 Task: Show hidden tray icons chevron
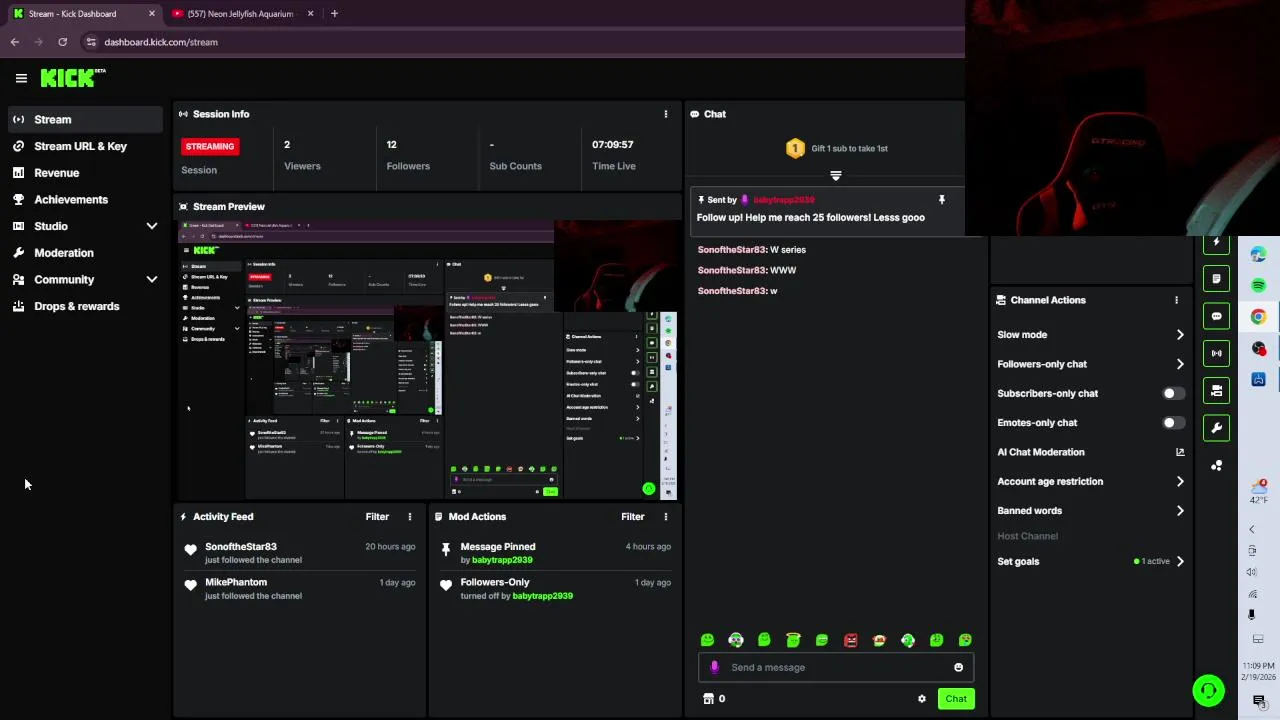pyautogui.click(x=1252, y=529)
